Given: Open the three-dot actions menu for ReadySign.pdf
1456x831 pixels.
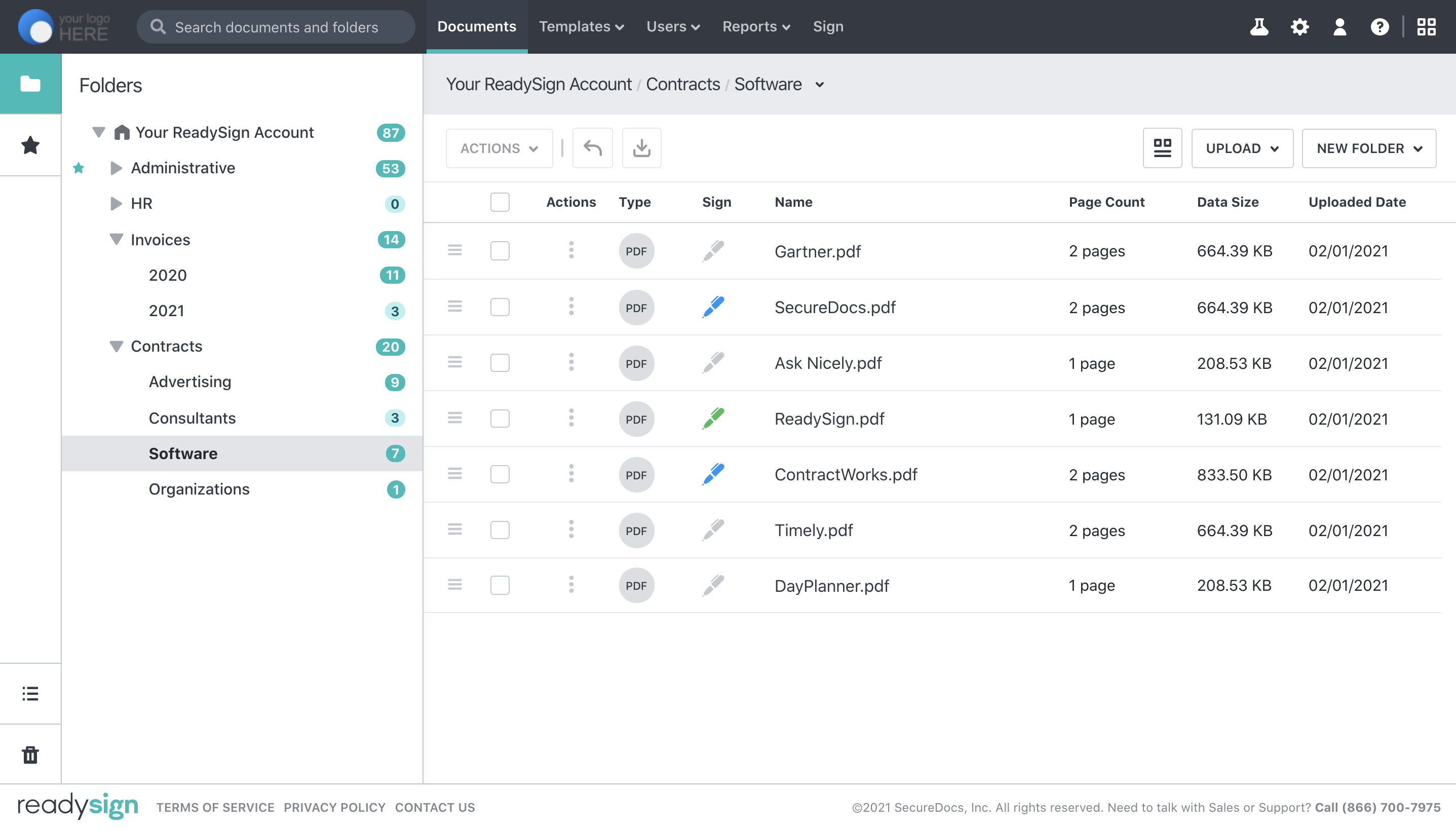Looking at the screenshot, I should point(571,418).
